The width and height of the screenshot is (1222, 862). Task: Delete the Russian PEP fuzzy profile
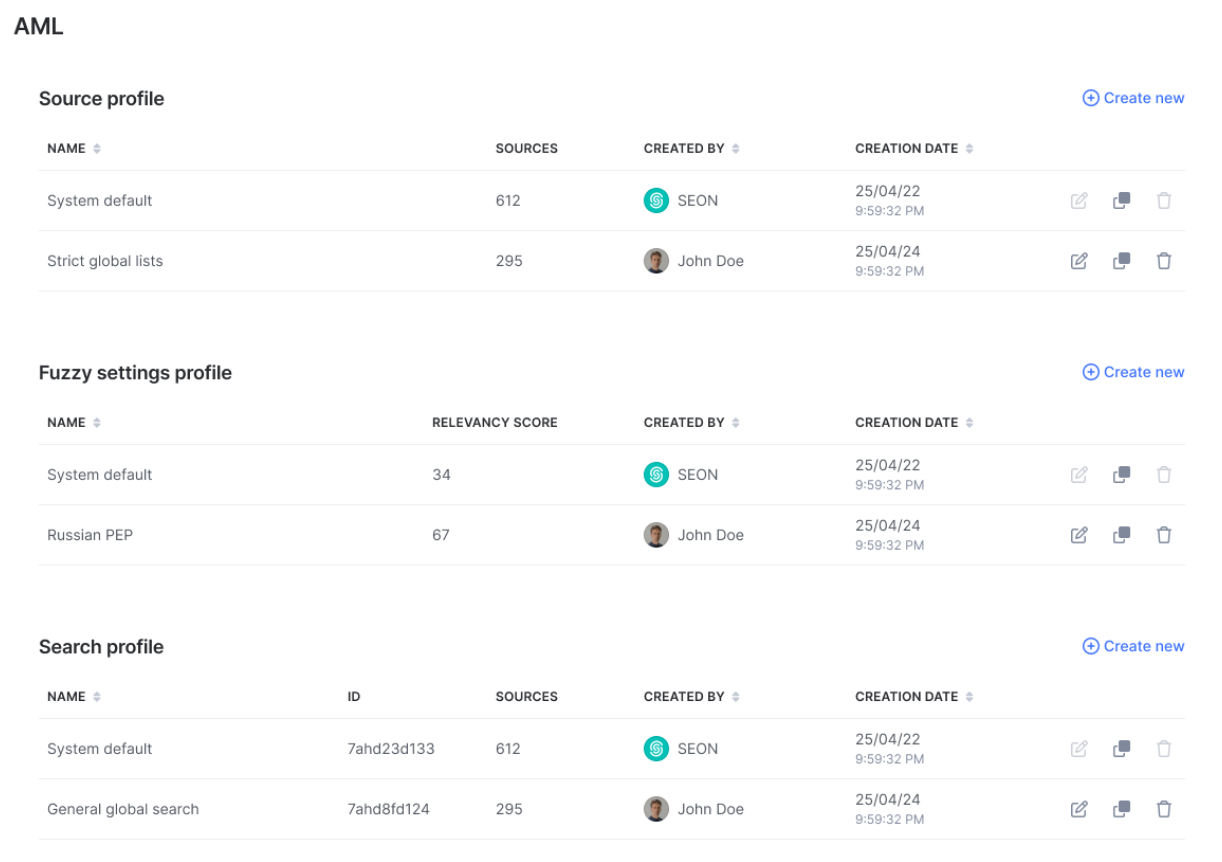point(1164,535)
